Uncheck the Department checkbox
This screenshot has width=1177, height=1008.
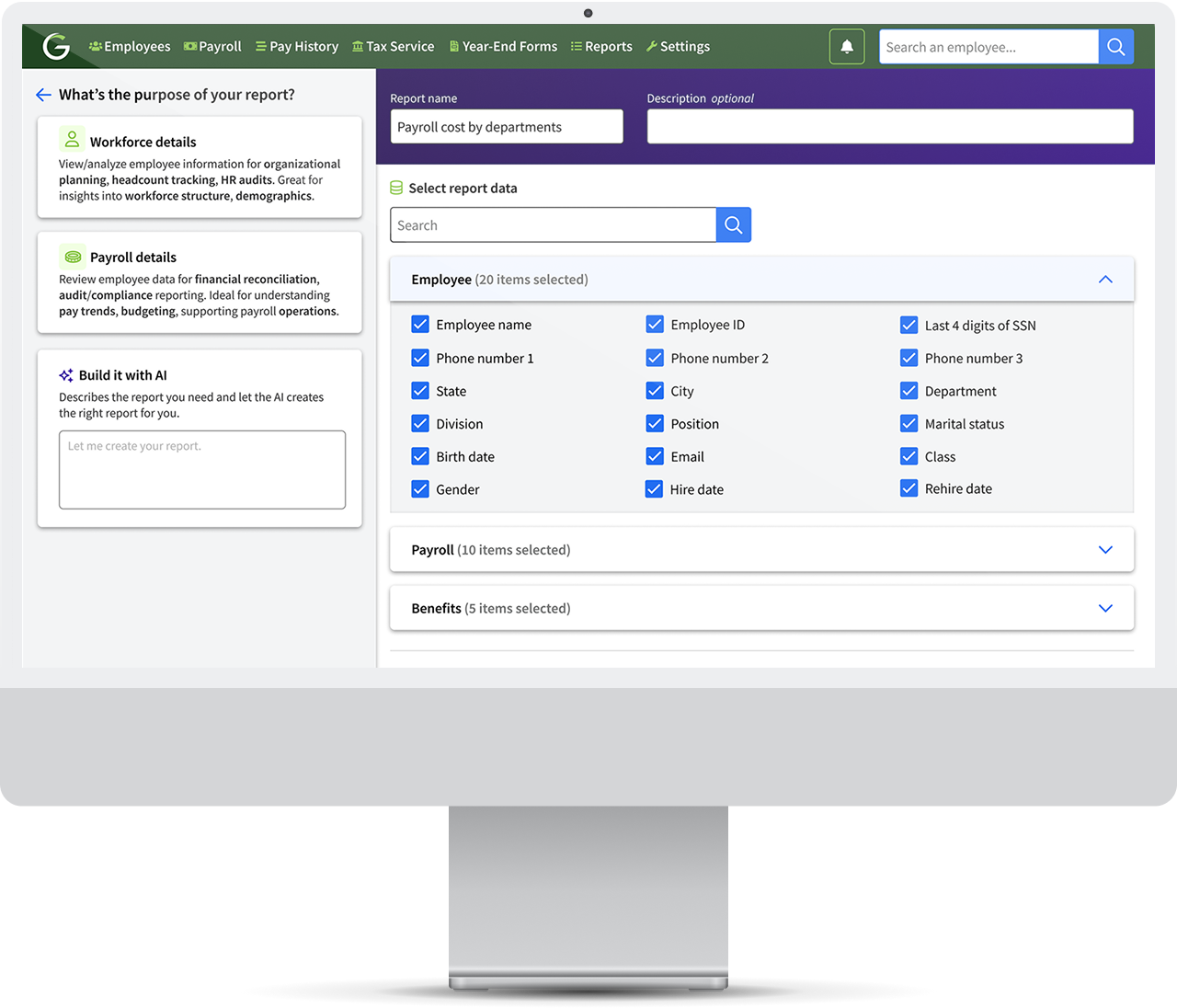908,391
